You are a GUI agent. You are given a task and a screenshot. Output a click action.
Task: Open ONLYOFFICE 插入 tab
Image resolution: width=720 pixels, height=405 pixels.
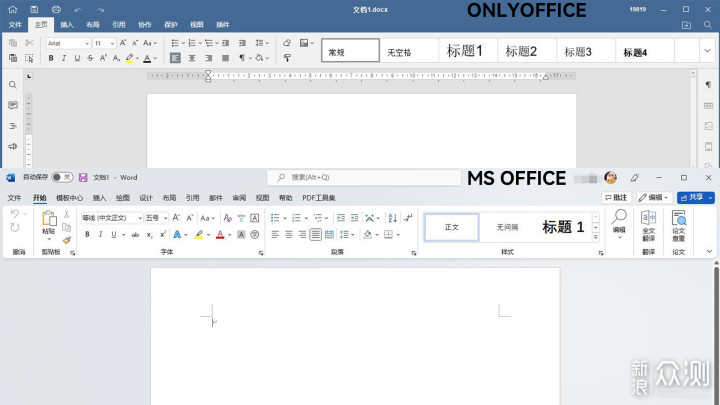67,25
